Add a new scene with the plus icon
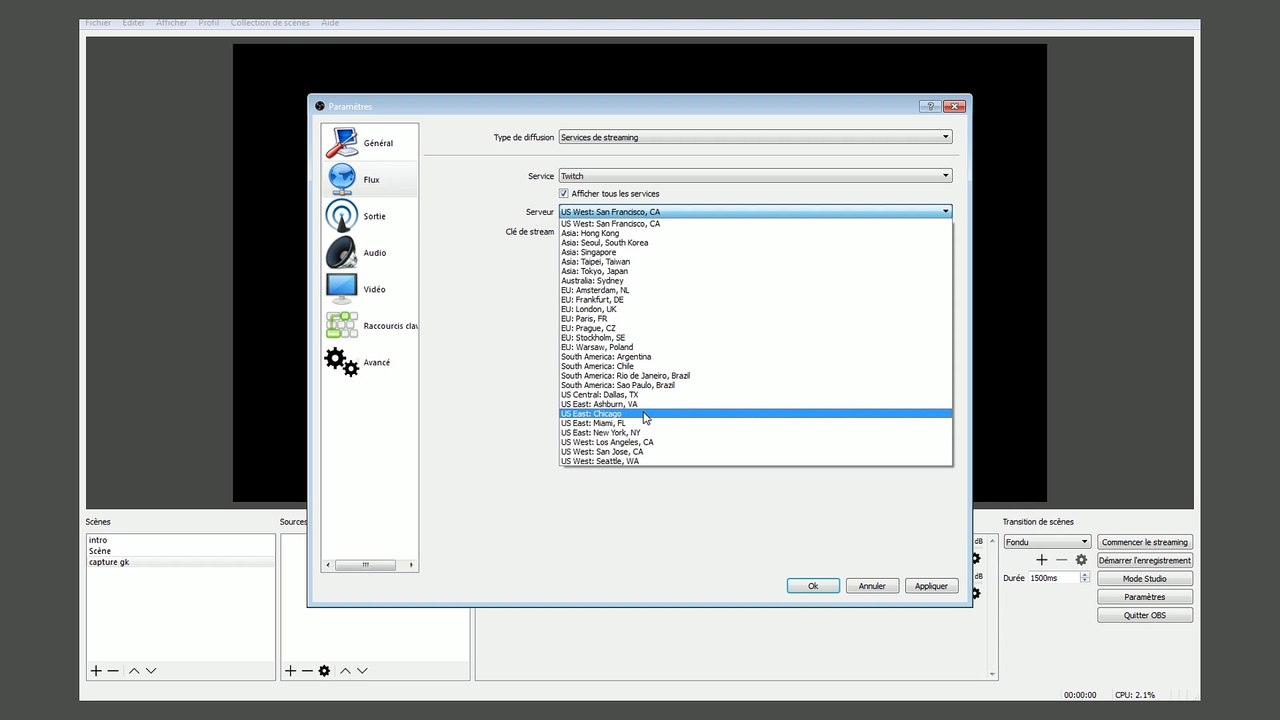This screenshot has height=720, width=1280. point(96,671)
